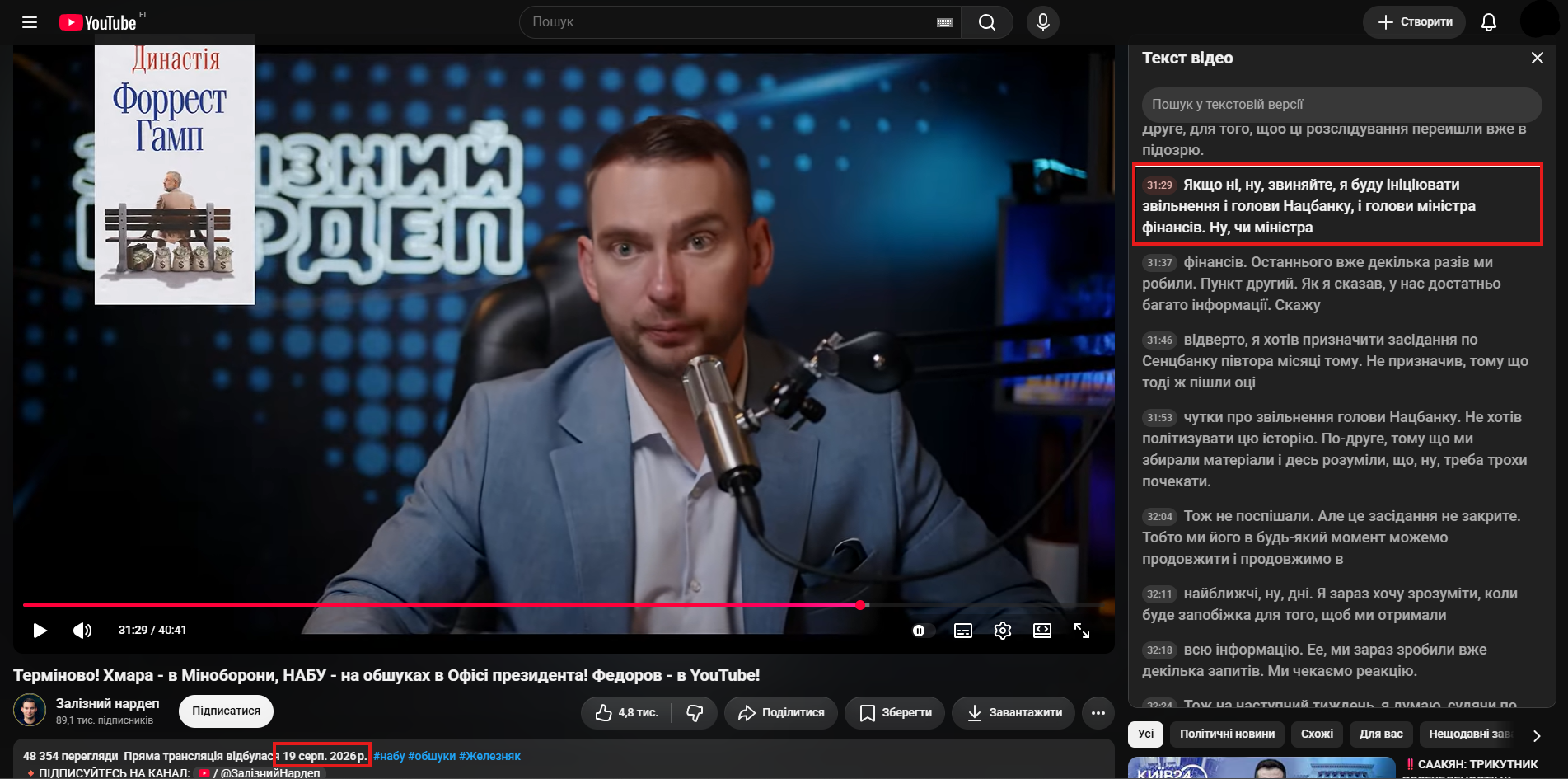1568x779 pixels.
Task: Click the progress bar scrubber handle
Action: (860, 605)
